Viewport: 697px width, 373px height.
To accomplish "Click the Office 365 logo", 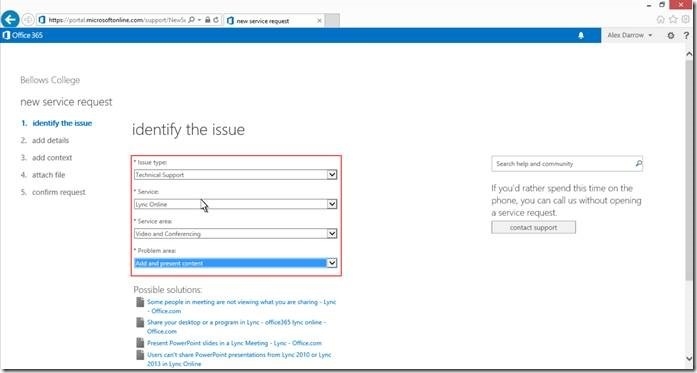I will click(22, 35).
